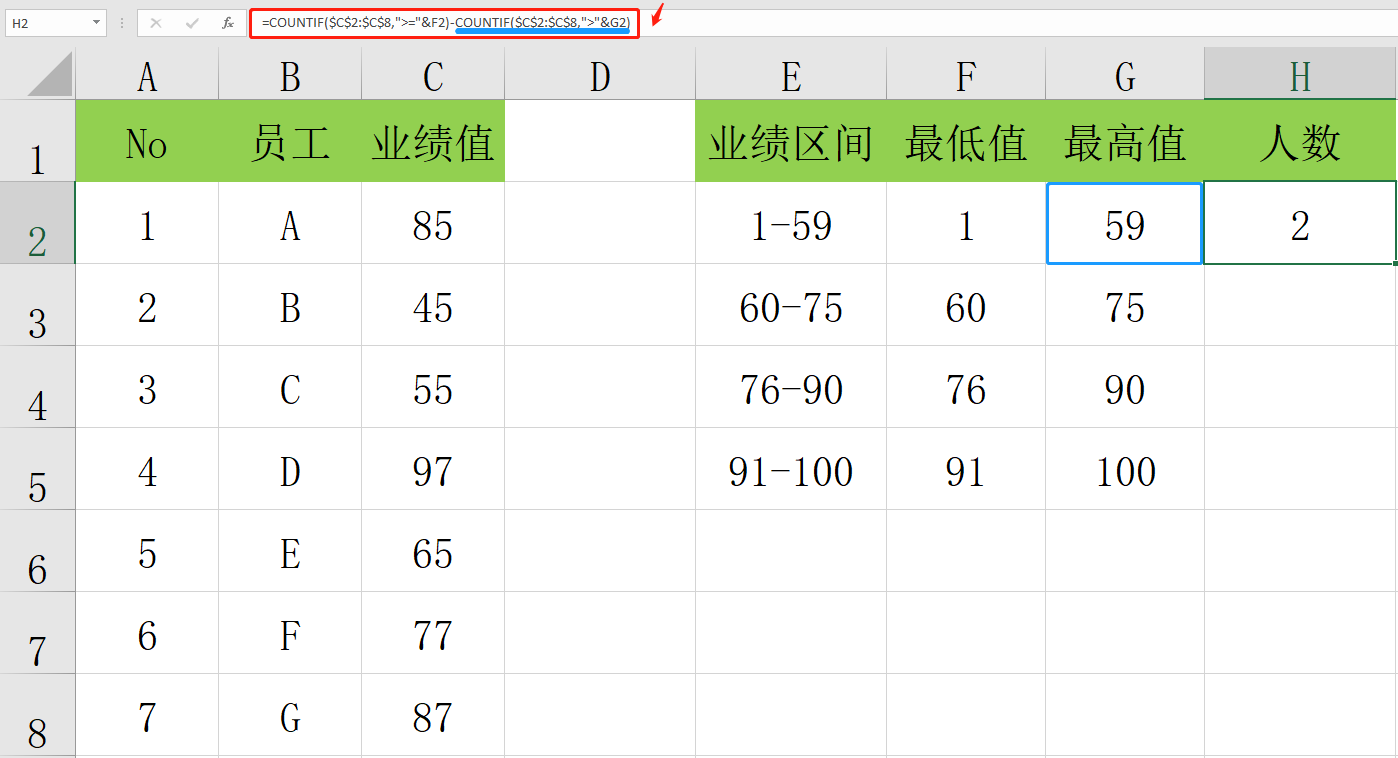This screenshot has height=758, width=1398.
Task: Select column A header
Action: pyautogui.click(x=147, y=74)
